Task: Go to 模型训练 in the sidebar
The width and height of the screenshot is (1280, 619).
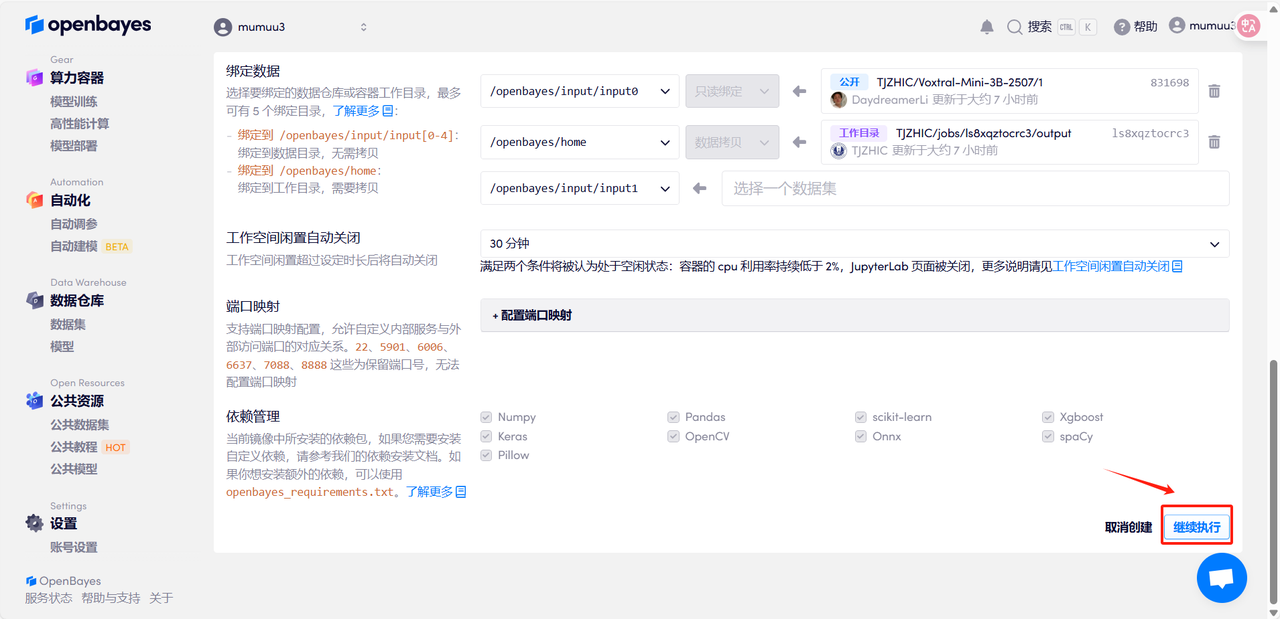Action: (74, 102)
